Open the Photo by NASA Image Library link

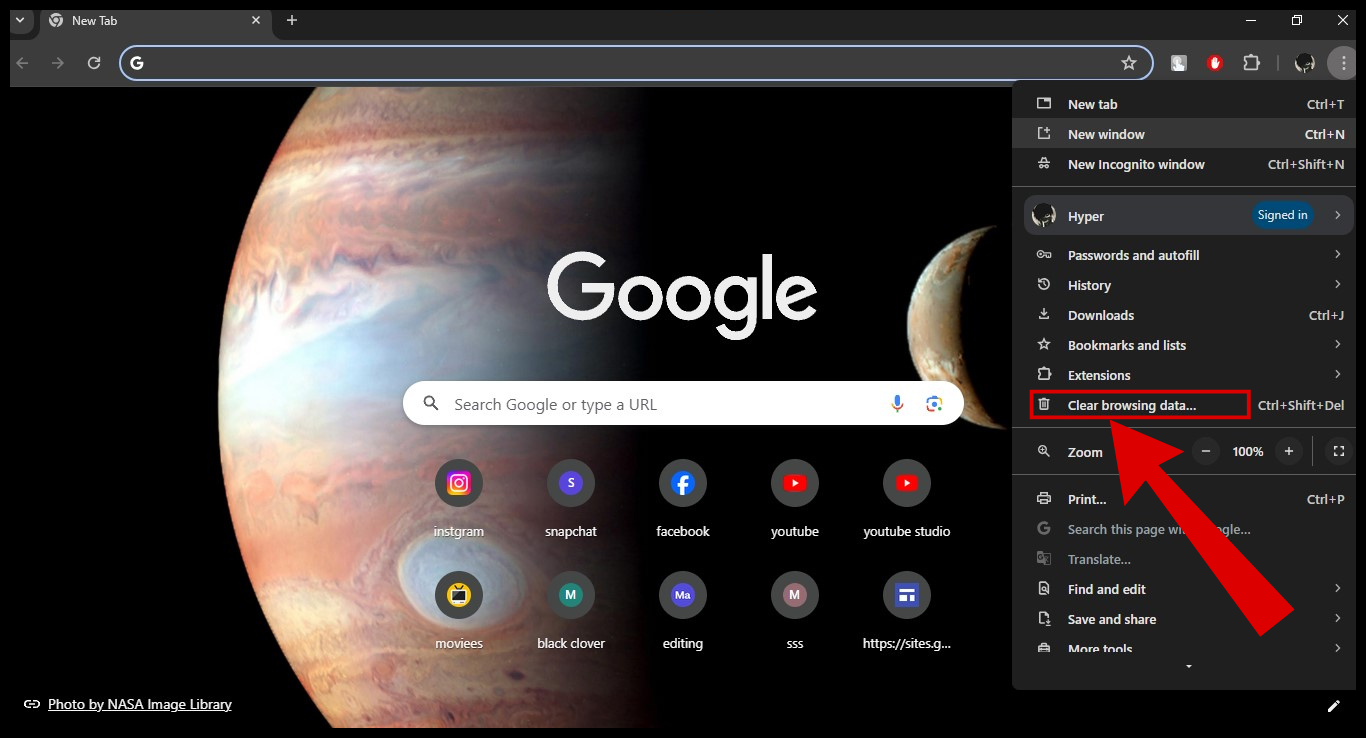point(140,704)
